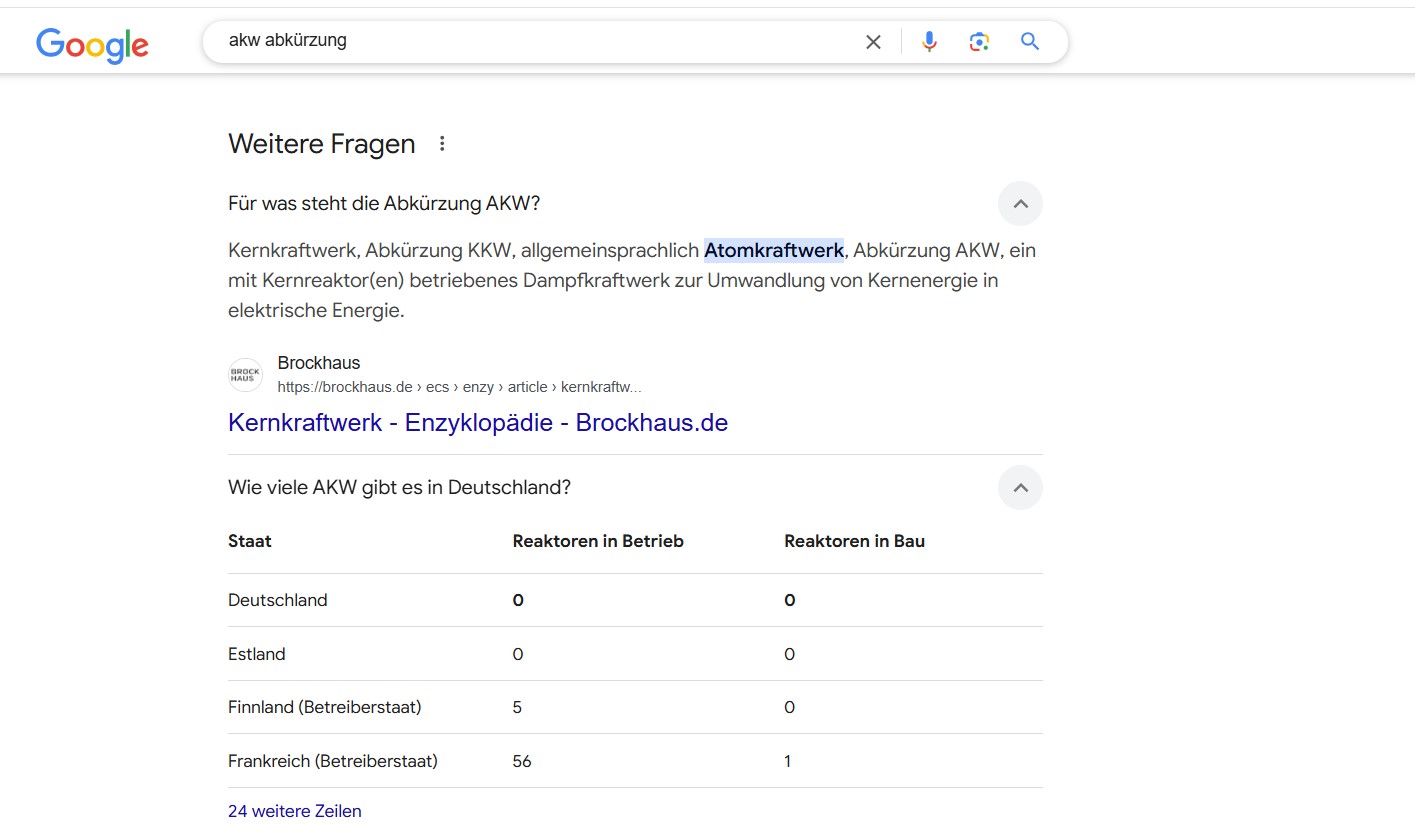Select the Frankreich (Betreiberstaat) table row
Screen dimensions: 1415x835
(333, 761)
